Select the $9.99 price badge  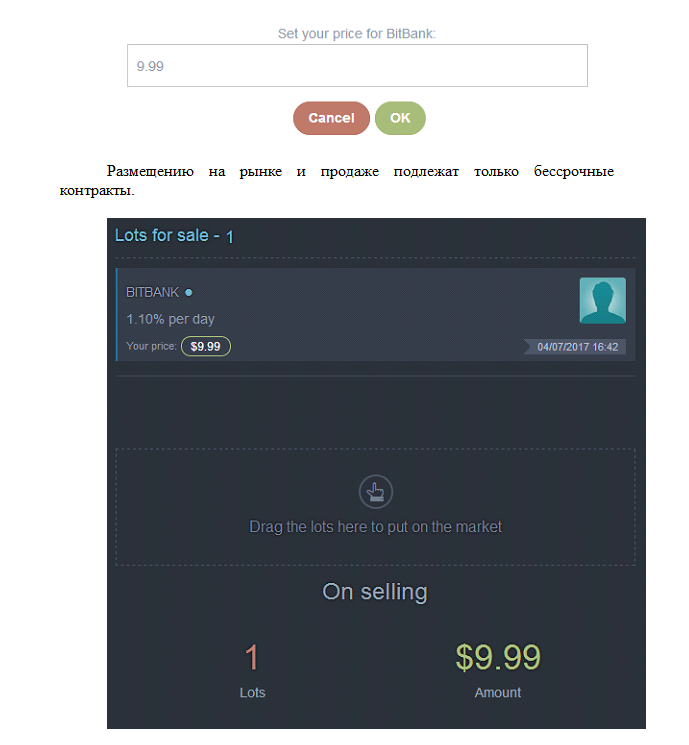click(x=206, y=346)
